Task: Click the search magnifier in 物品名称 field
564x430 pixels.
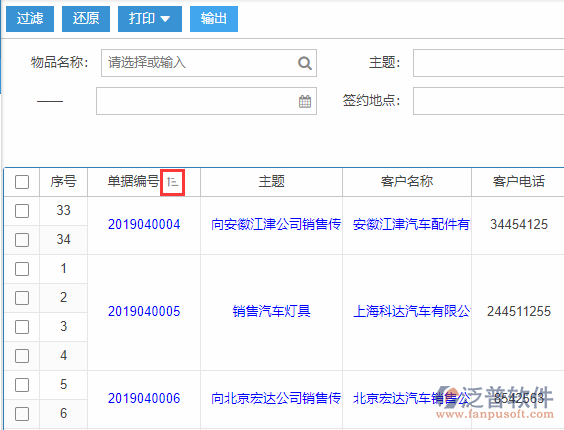Action: [305, 63]
